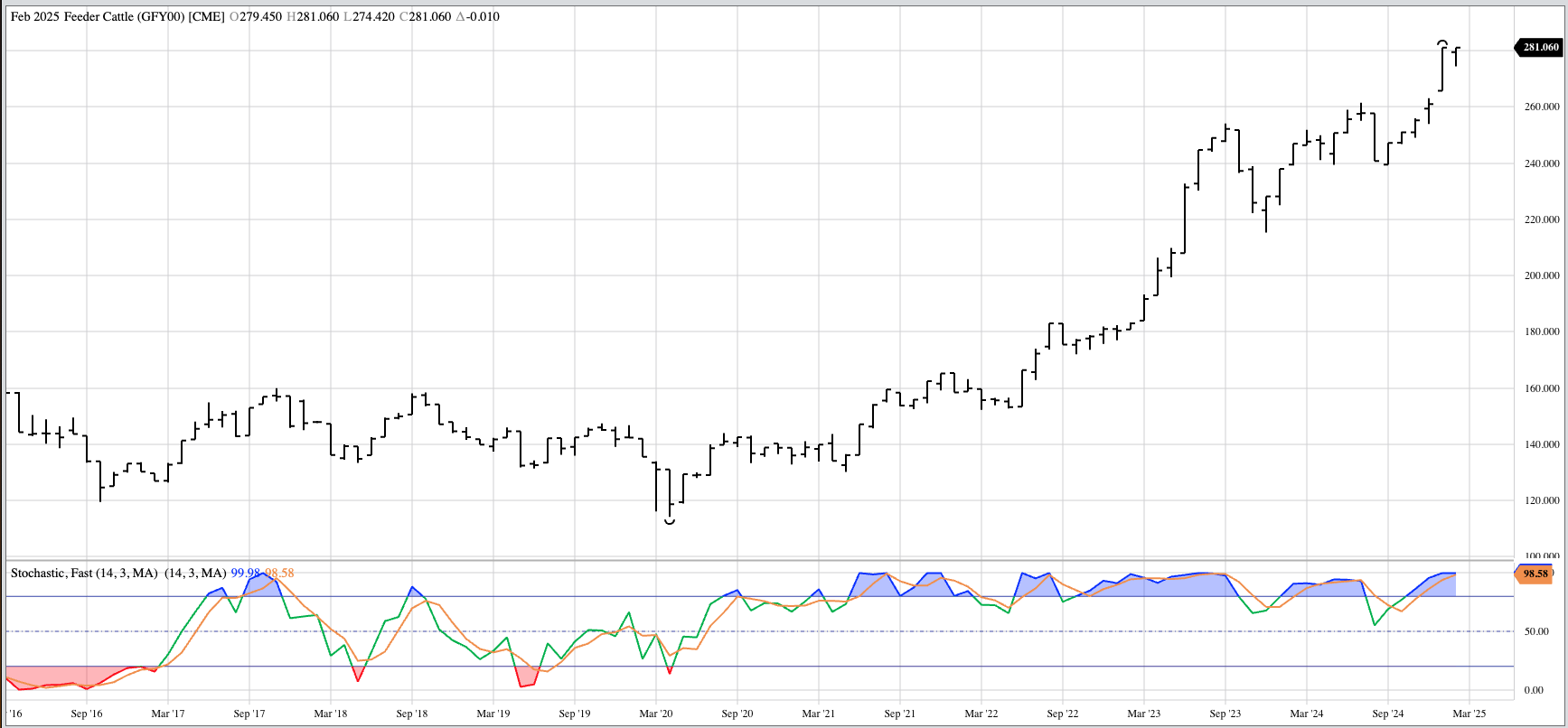Click the Sep '16 date label on the time axis
1568x728 pixels.
pos(87,714)
